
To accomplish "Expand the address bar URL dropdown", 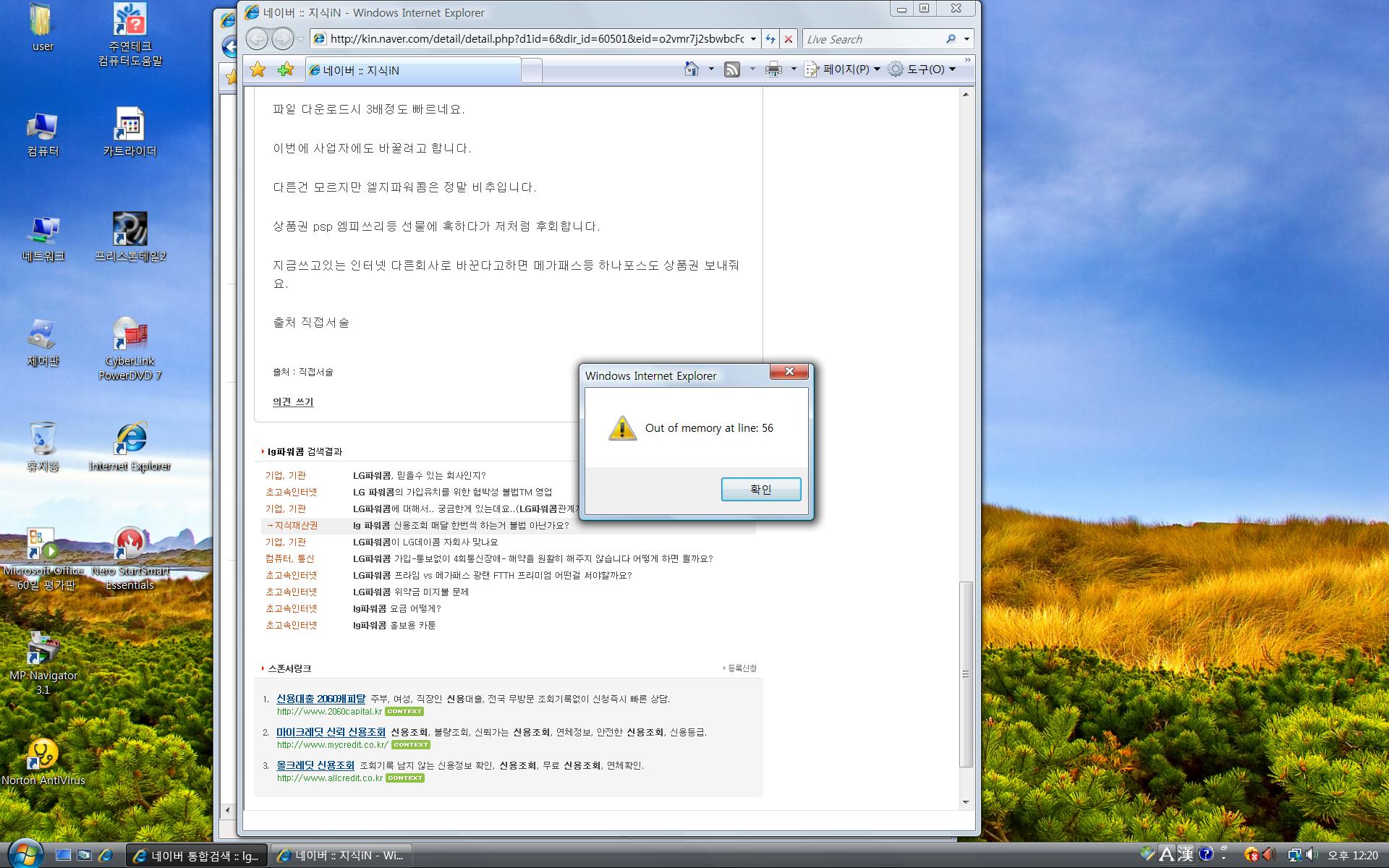I will (753, 39).
